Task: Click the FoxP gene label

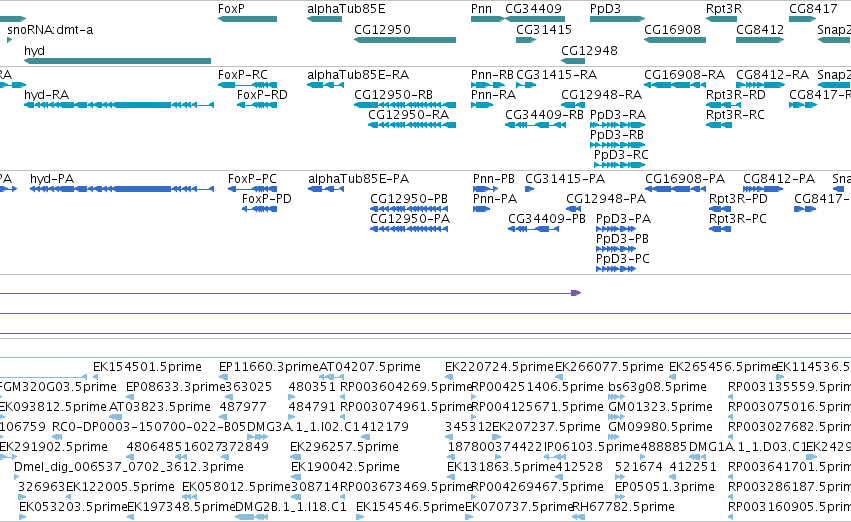Action: pos(231,9)
